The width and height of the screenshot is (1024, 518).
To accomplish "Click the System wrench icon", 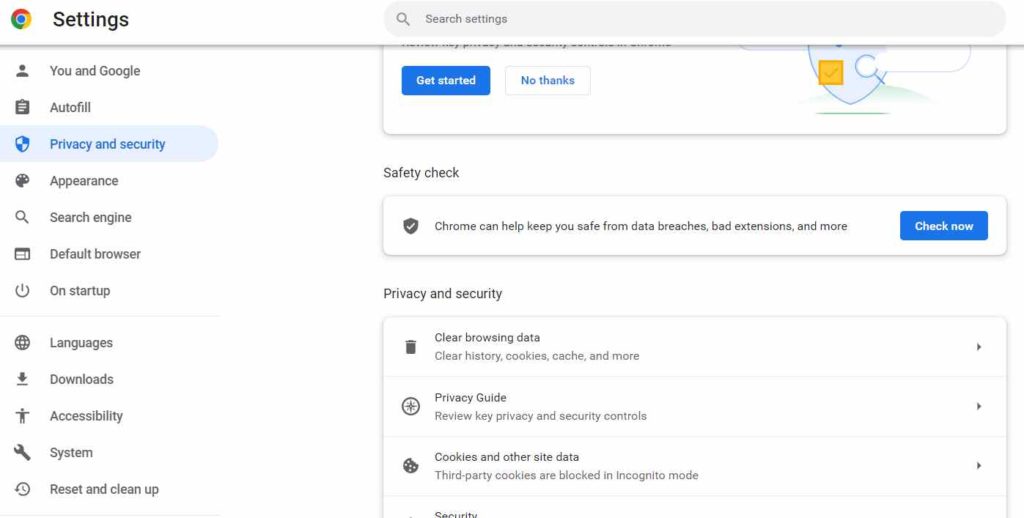I will pyautogui.click(x=22, y=452).
